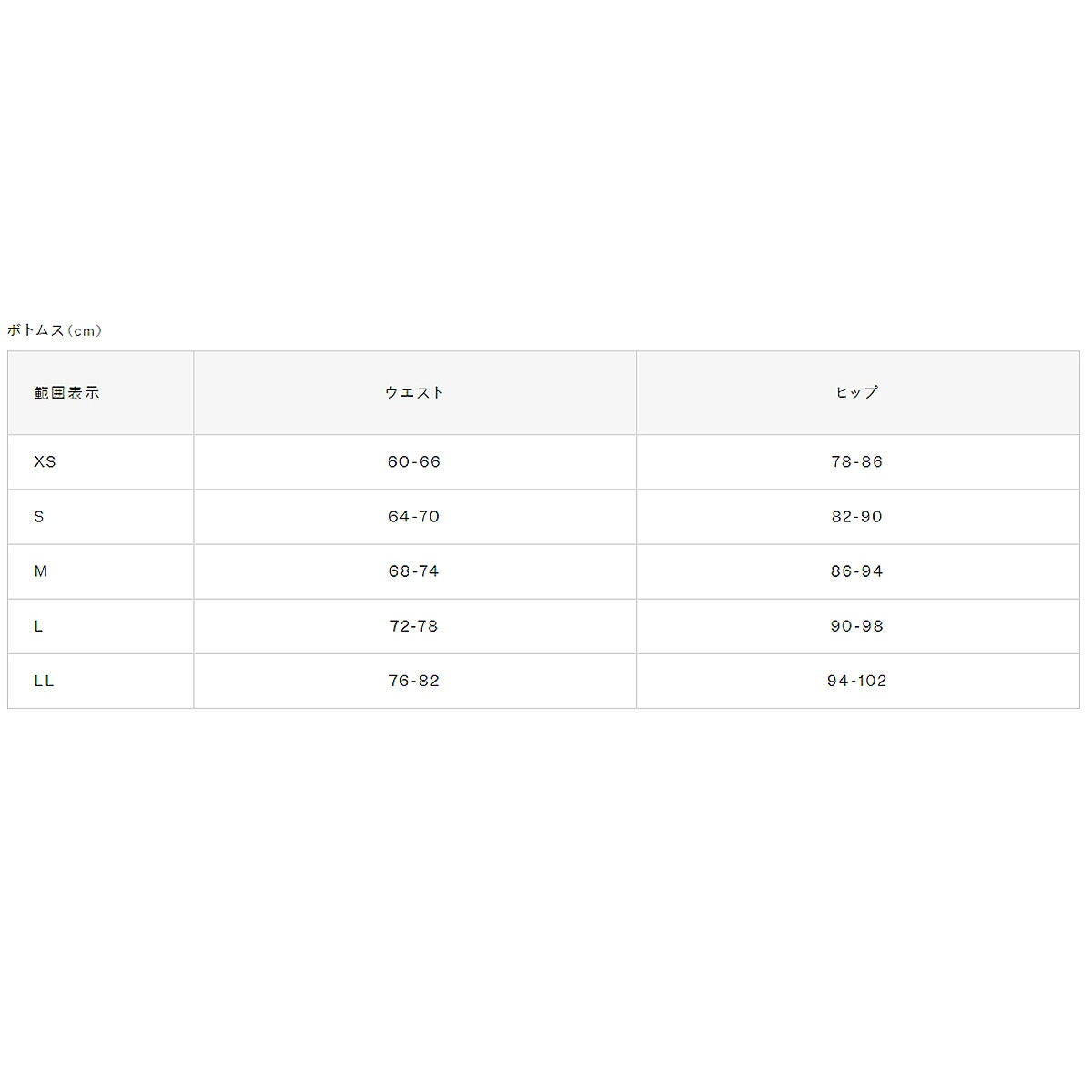The width and height of the screenshot is (1092, 1092).
Task: Click the waist value 76-82
Action: (414, 681)
